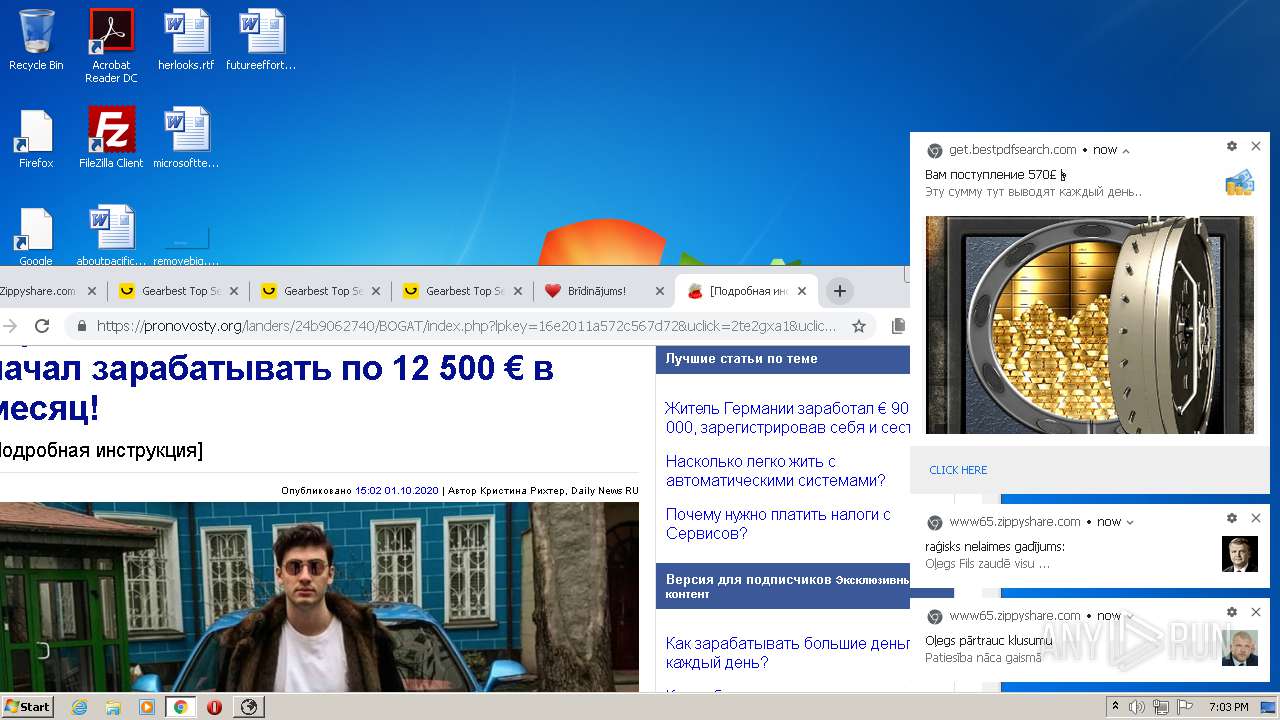The image size is (1280, 720).
Task: Open a new Chrome tab
Action: pyautogui.click(x=839, y=291)
